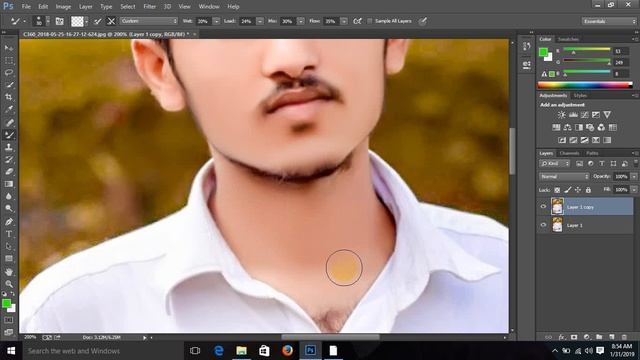This screenshot has width=640, height=360.
Task: Select the Rectangular Marquee tool
Action: (9, 60)
